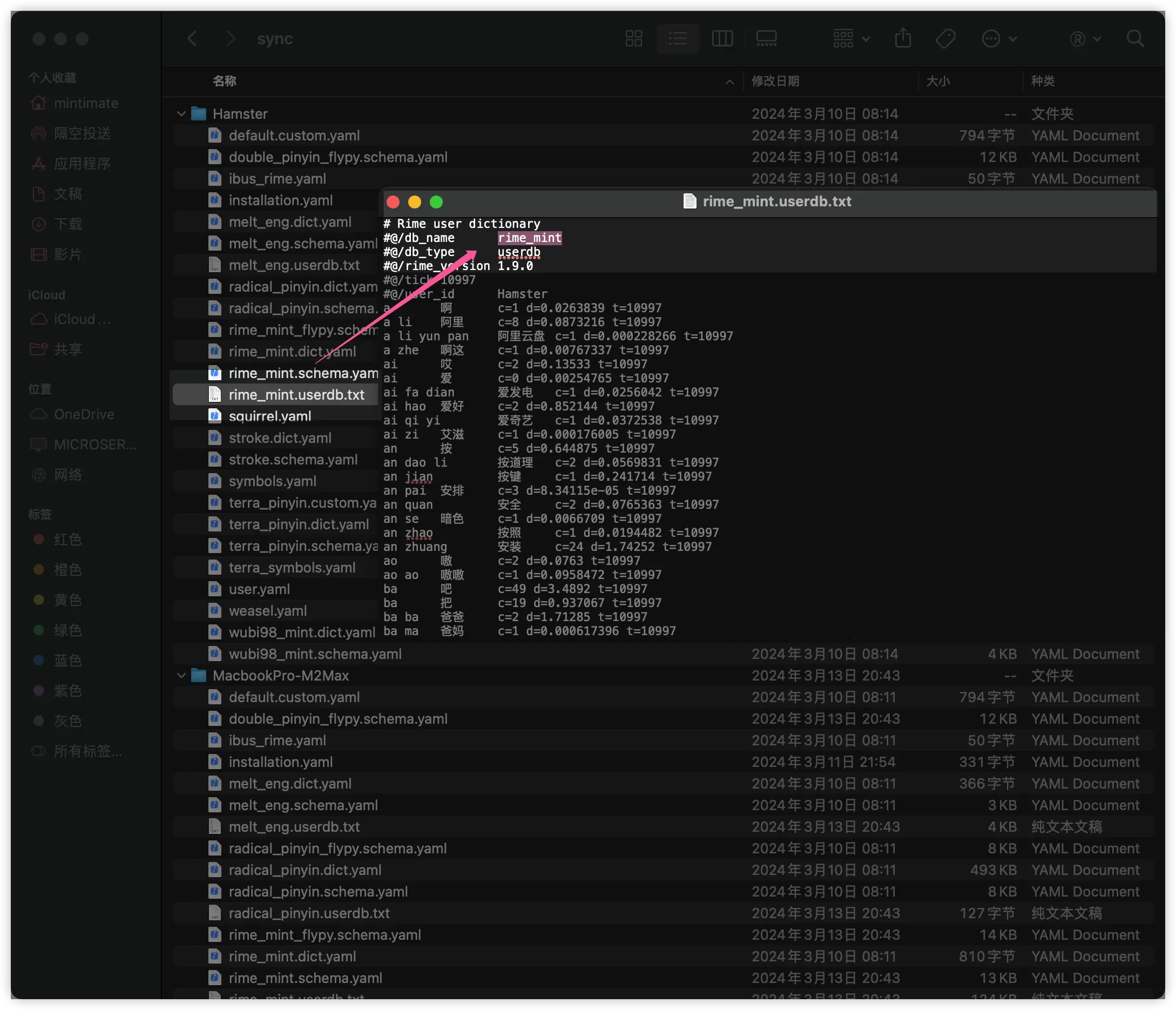Select the 红色 tag dot

pyautogui.click(x=38, y=539)
